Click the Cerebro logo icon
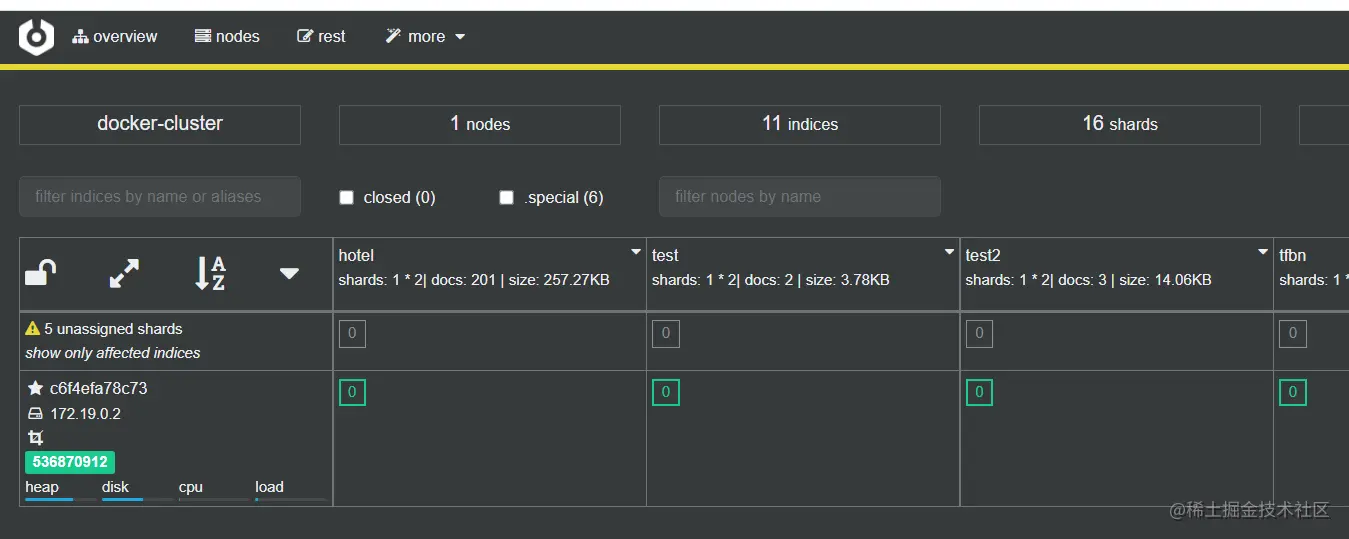The height and width of the screenshot is (539, 1349). pyautogui.click(x=36, y=37)
